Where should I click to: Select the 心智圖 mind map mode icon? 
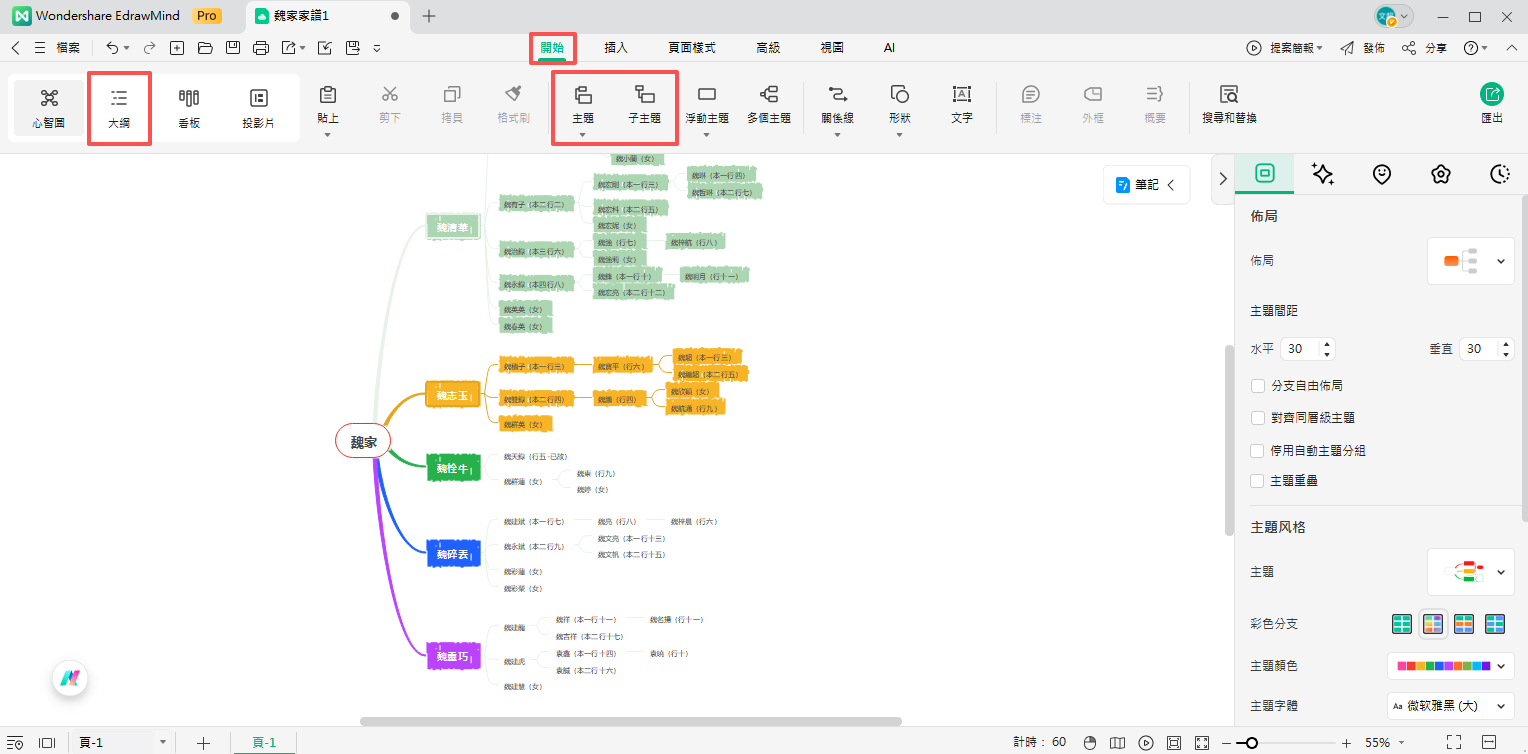(47, 105)
